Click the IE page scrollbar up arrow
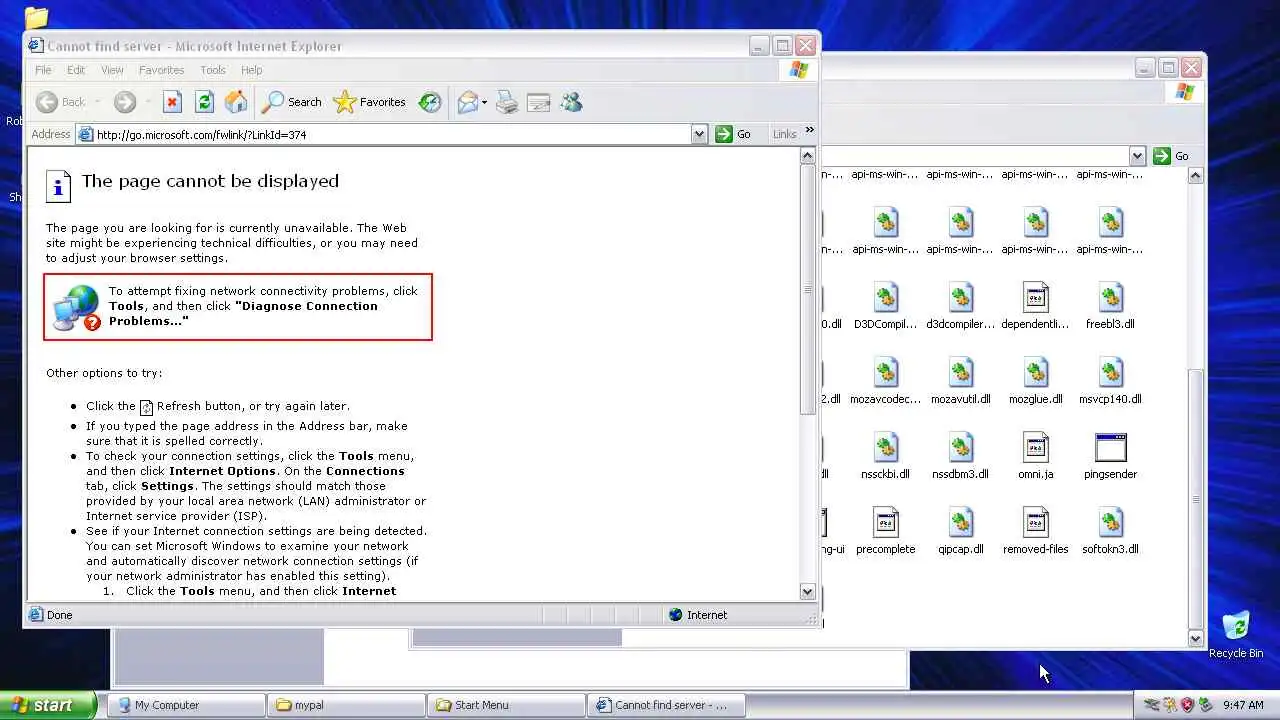Screen dimensions: 1280x720 tap(808, 156)
